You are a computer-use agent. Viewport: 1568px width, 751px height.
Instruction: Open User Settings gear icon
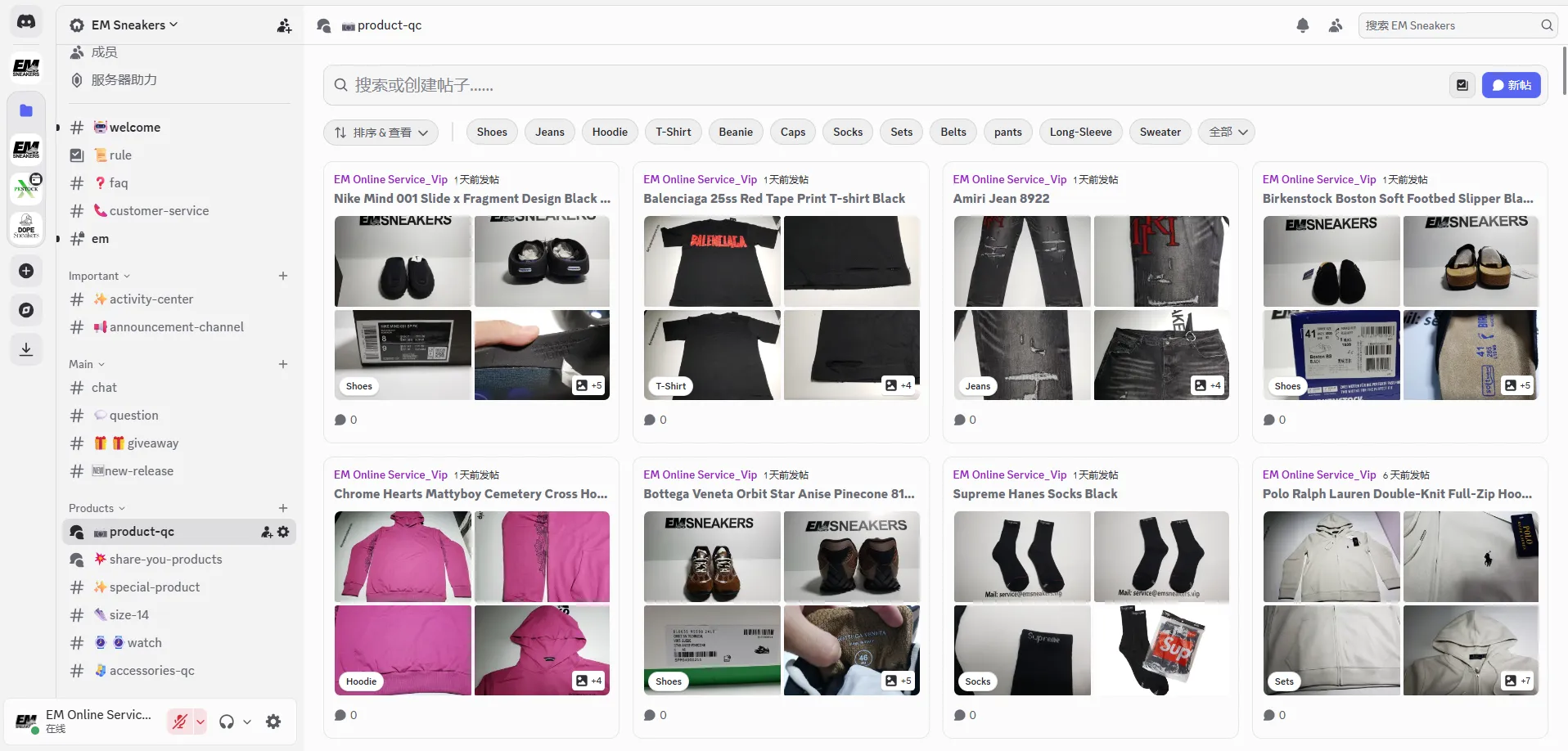(273, 722)
